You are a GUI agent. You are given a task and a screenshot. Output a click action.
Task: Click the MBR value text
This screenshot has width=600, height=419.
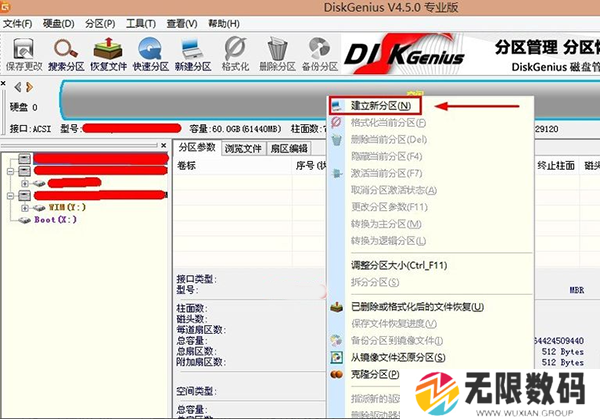point(577,290)
